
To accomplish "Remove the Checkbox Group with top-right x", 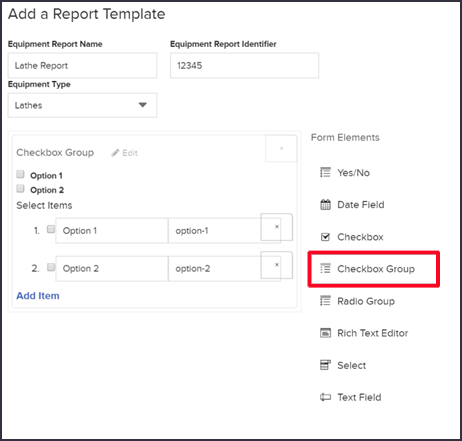I will [281, 148].
